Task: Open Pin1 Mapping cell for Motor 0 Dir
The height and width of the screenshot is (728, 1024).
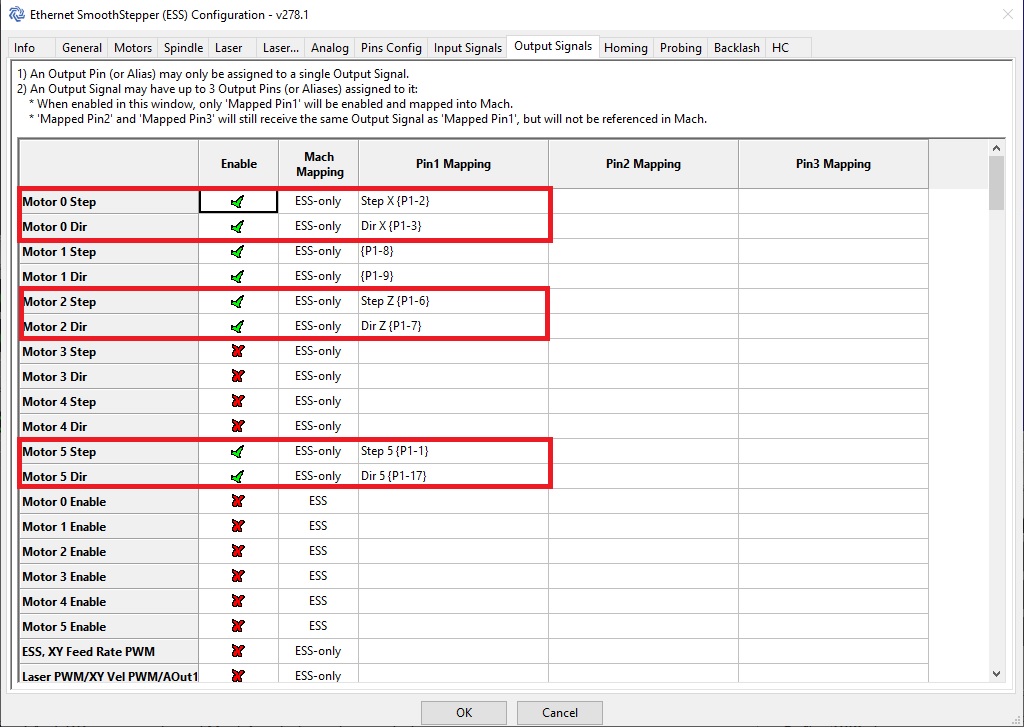Action: point(452,227)
